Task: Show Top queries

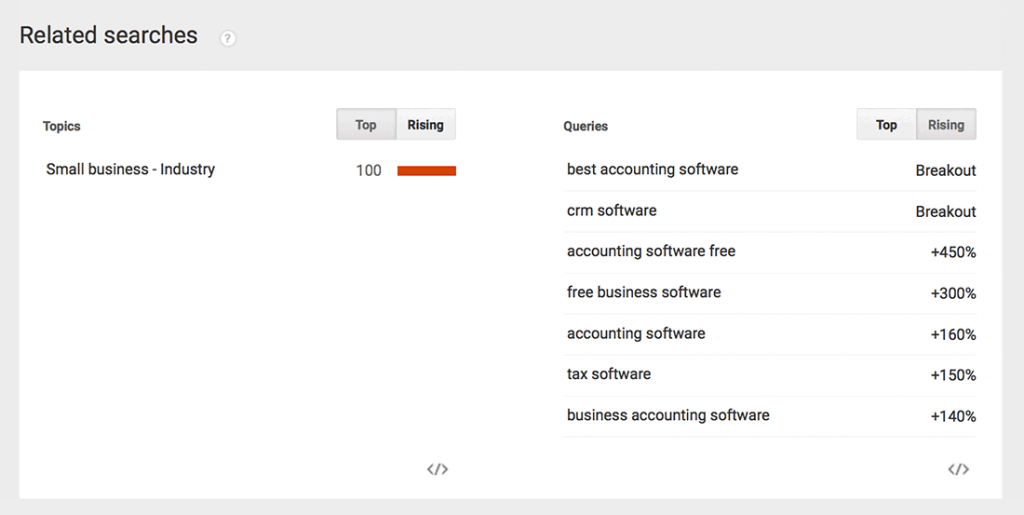Action: [886, 125]
